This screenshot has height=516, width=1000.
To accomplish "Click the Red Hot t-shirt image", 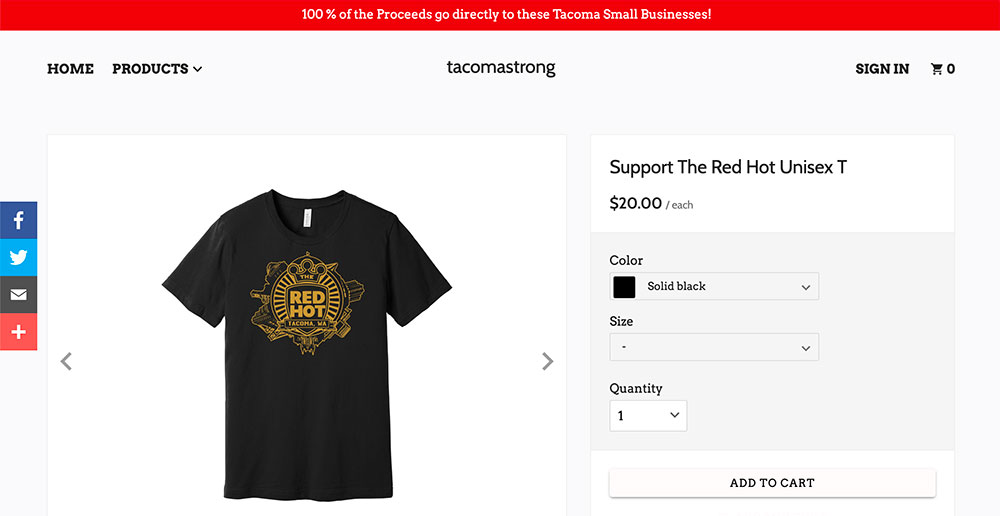I will tap(307, 344).
